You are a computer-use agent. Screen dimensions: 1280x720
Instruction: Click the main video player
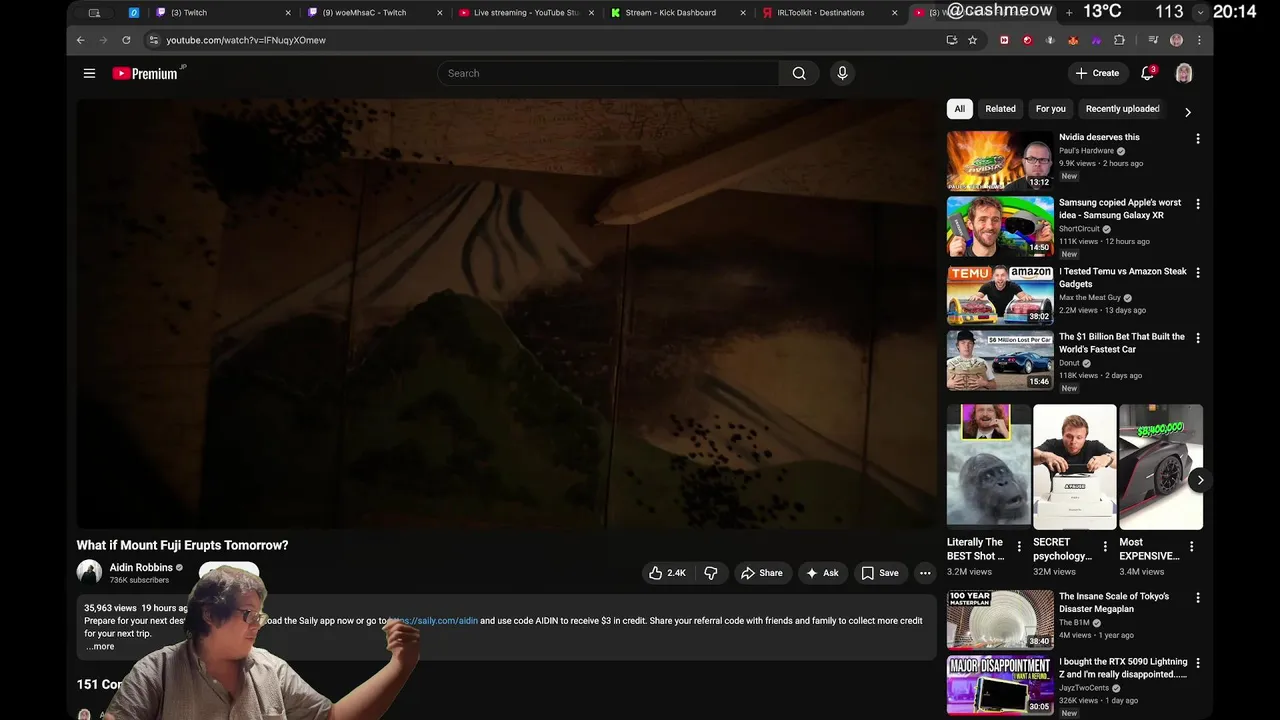pos(507,313)
